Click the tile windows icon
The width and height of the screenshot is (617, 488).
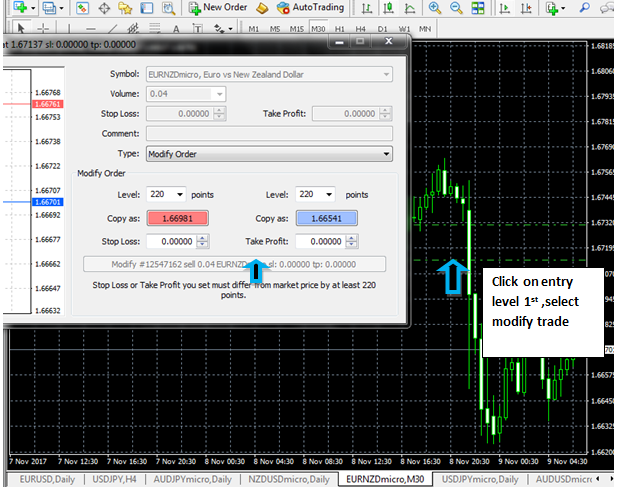point(478,8)
